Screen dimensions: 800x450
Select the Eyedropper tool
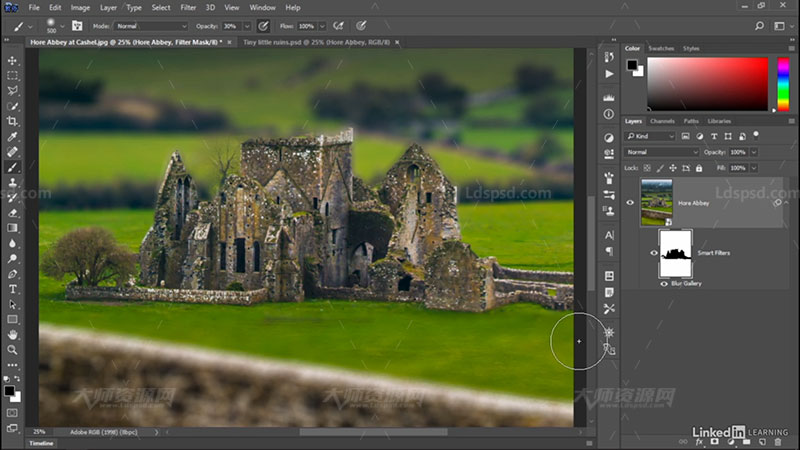pyautogui.click(x=12, y=137)
